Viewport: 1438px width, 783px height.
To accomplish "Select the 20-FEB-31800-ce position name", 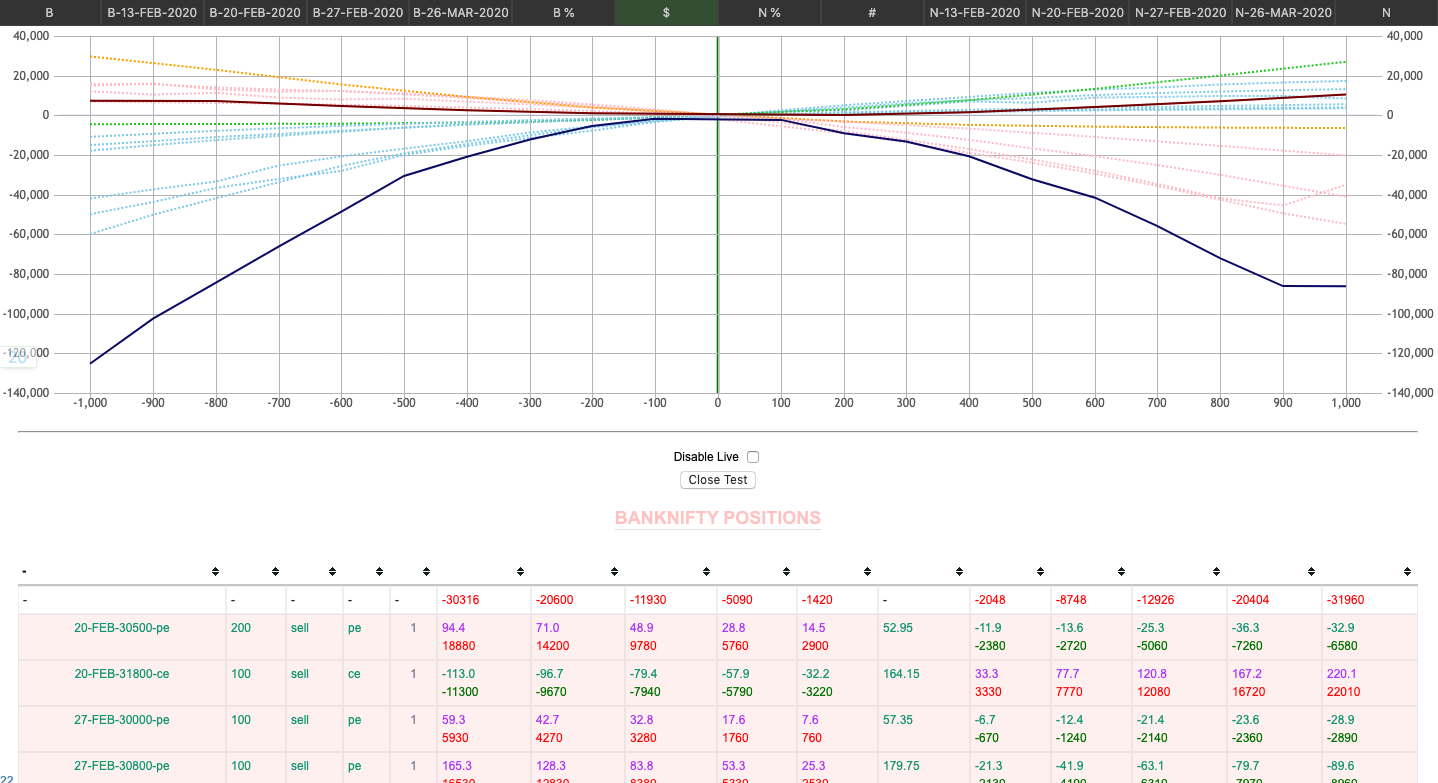I will coord(122,674).
